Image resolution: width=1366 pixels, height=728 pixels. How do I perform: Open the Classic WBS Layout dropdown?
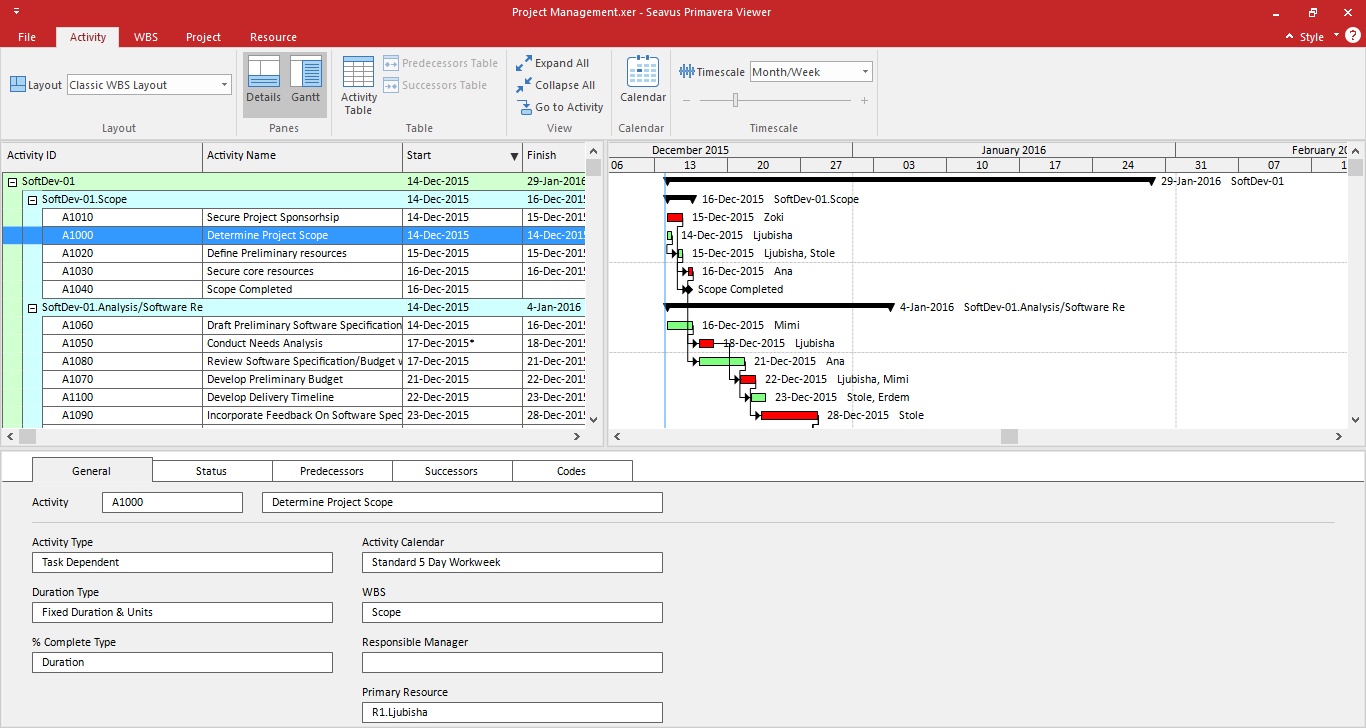224,85
